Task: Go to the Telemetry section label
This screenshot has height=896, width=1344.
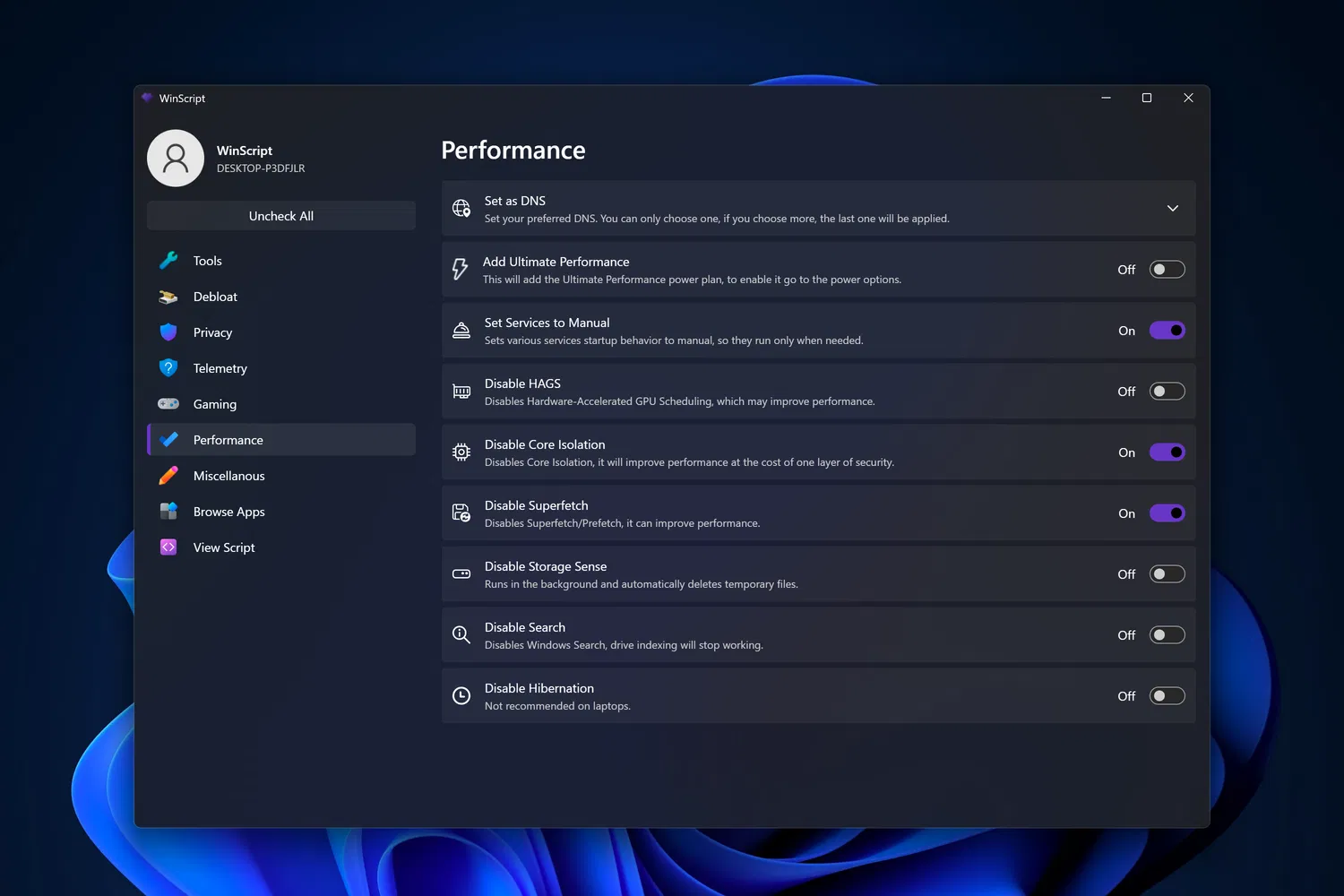Action: tap(220, 368)
